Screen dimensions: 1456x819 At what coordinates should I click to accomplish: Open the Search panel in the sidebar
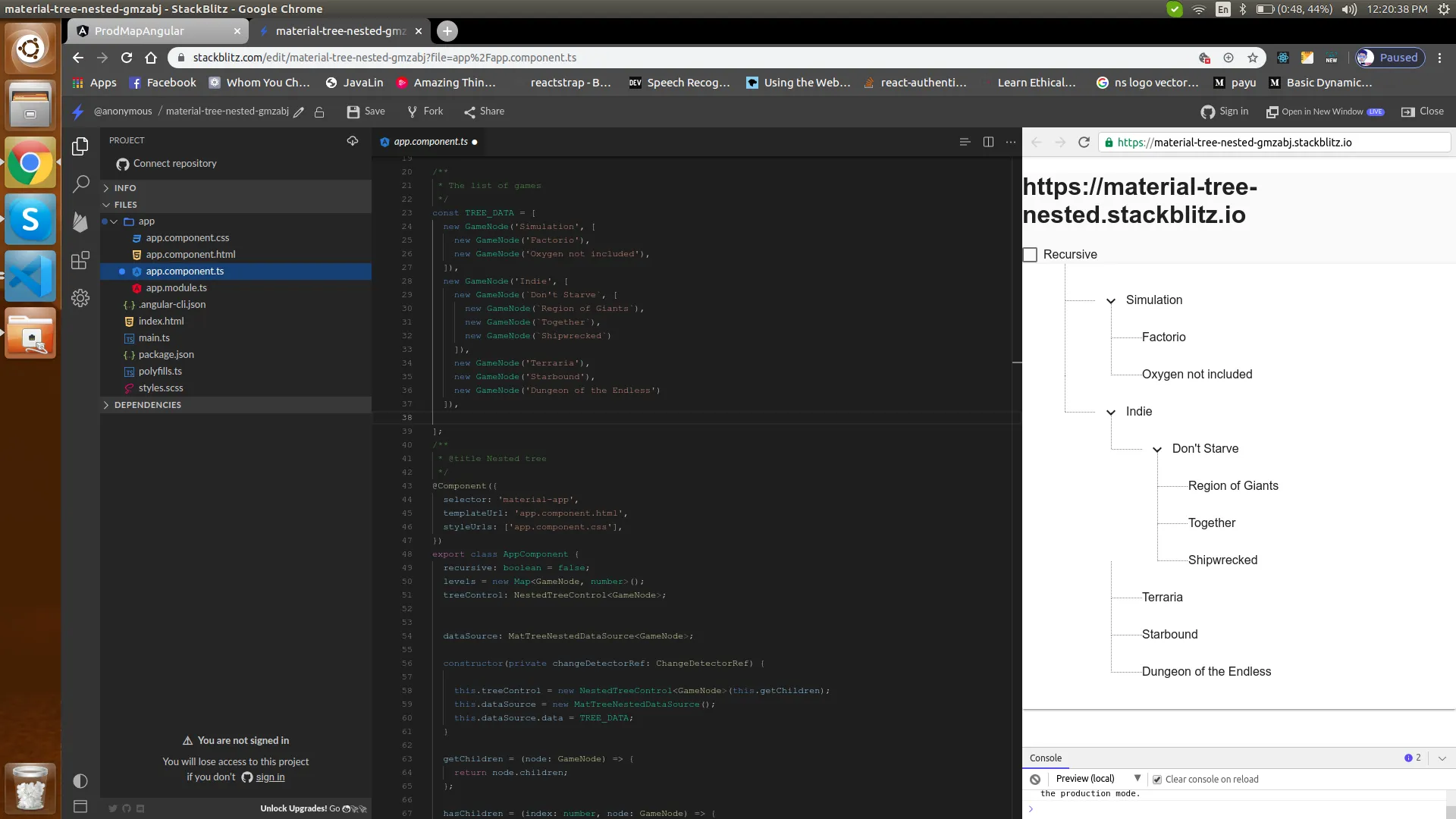pyautogui.click(x=80, y=184)
